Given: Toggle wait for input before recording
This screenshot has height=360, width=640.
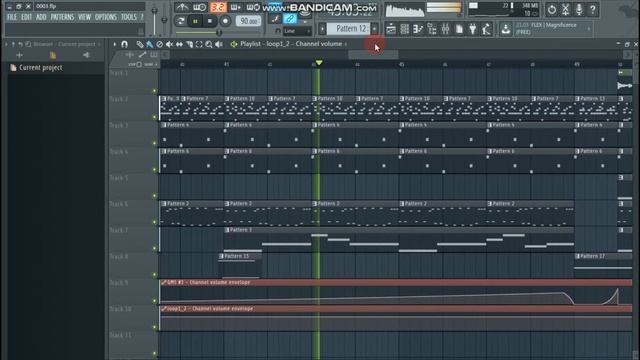Looking at the screenshot, I should point(200,7).
